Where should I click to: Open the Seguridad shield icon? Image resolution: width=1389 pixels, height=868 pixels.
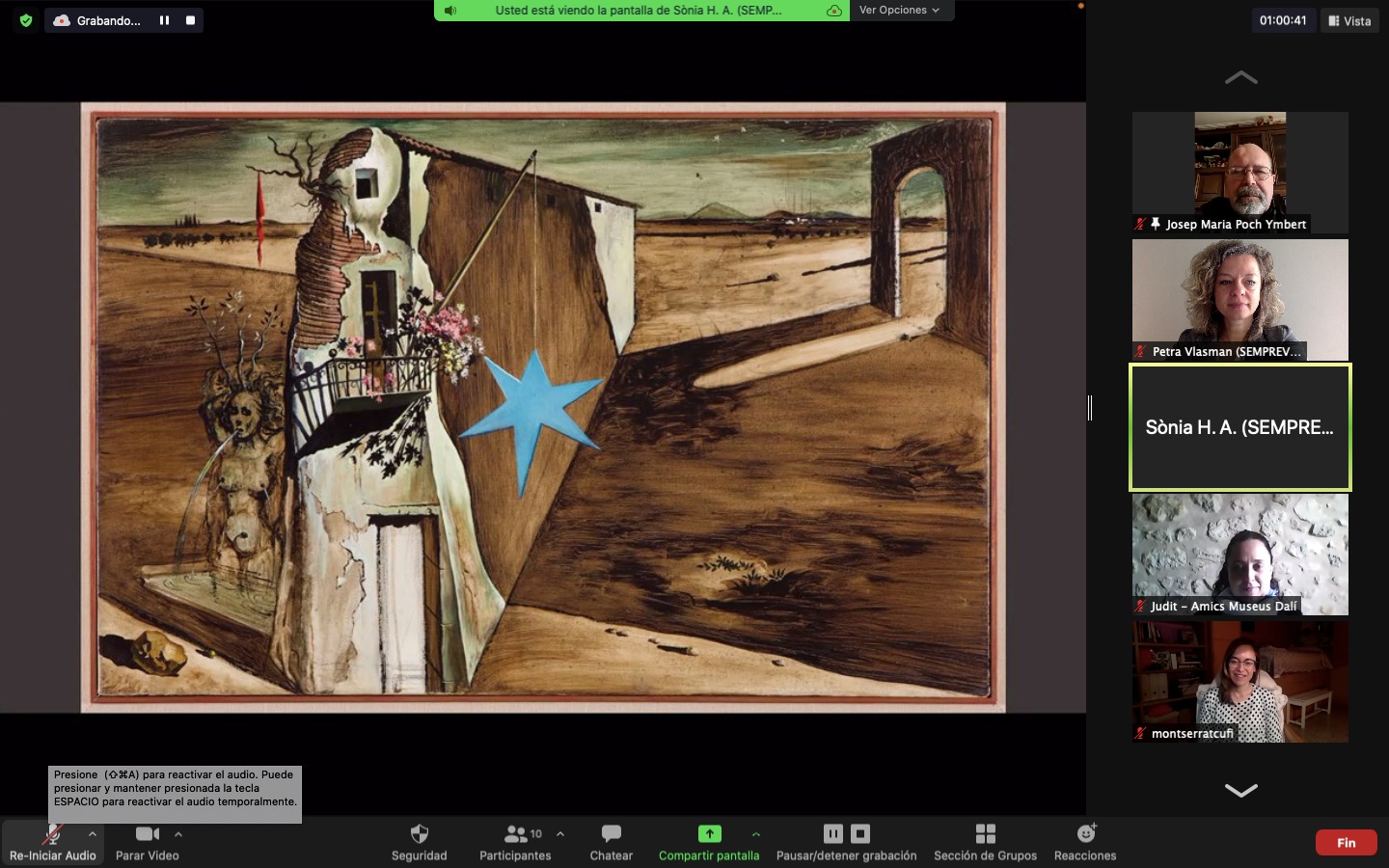point(419,834)
